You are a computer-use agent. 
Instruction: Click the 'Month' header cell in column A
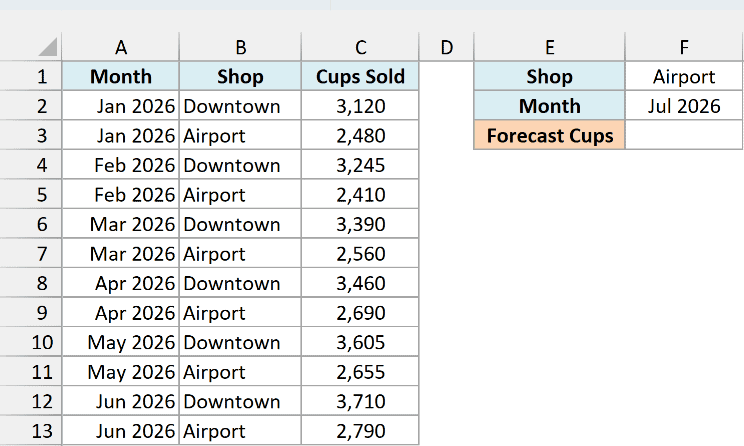(121, 76)
